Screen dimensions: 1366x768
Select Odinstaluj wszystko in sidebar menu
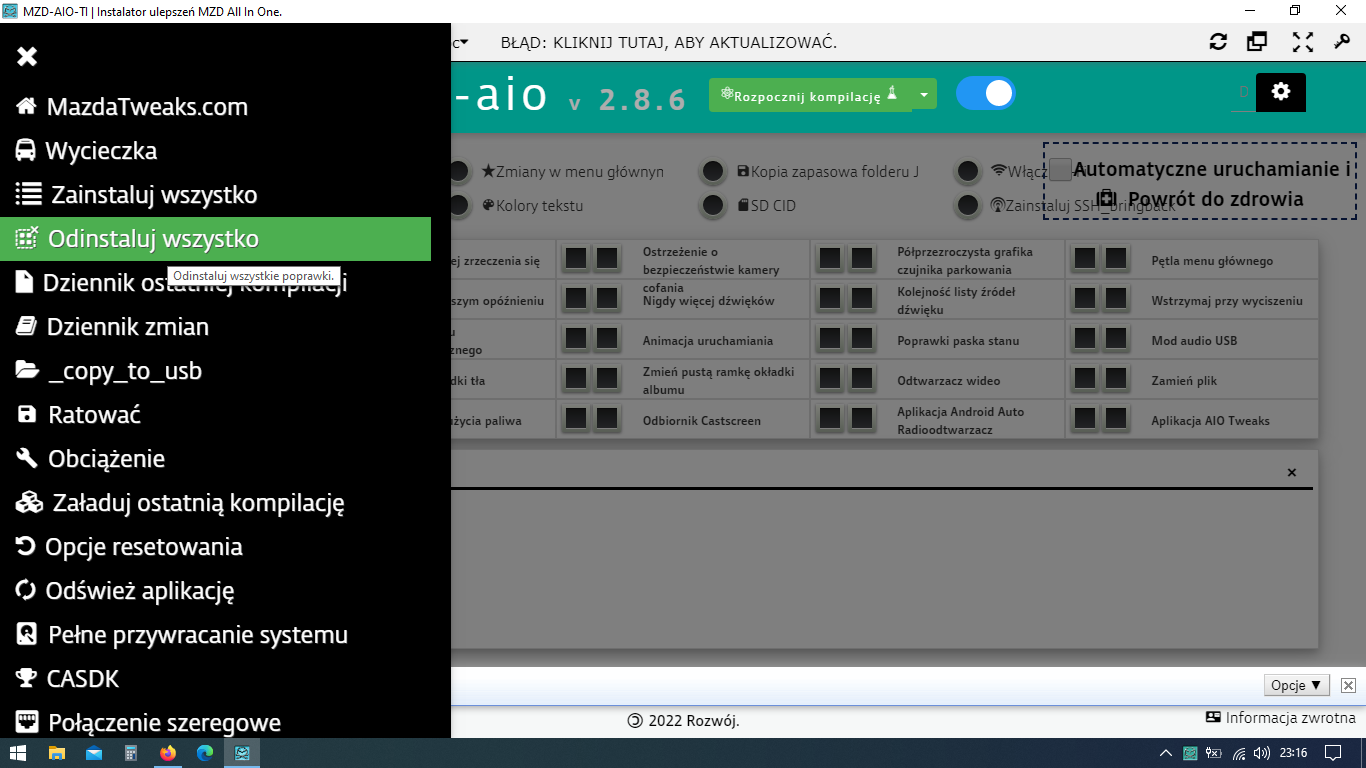[x=153, y=239]
